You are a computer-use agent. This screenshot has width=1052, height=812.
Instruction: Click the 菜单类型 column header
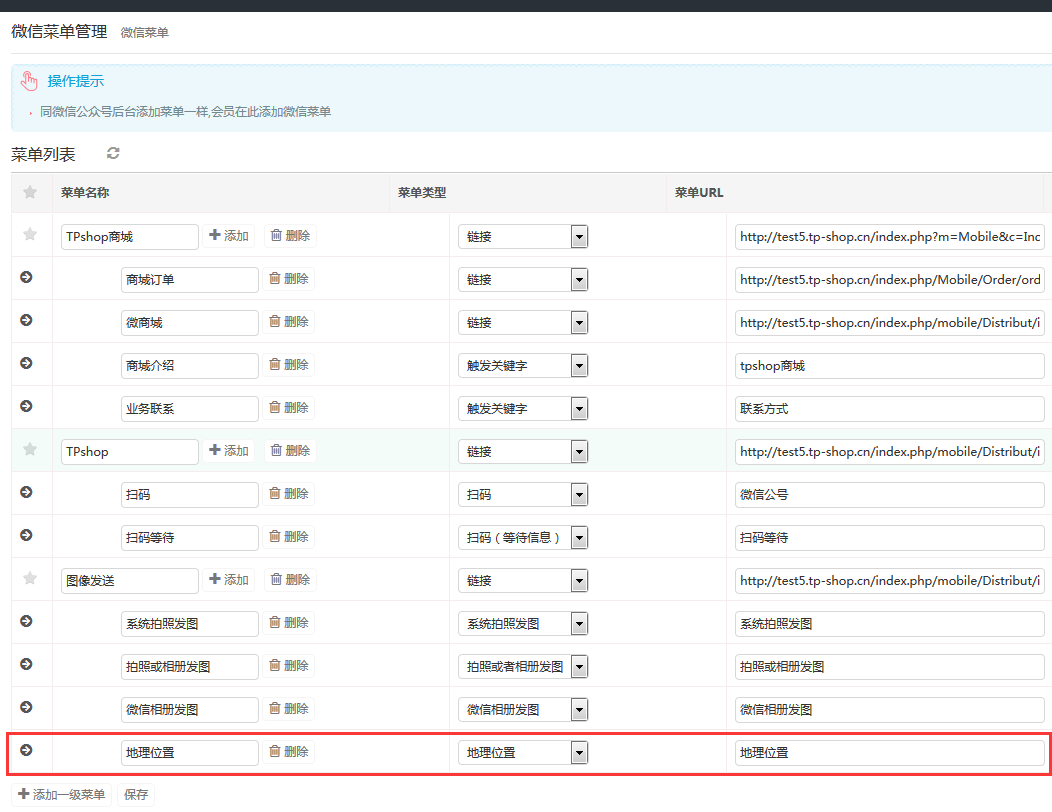(422, 192)
